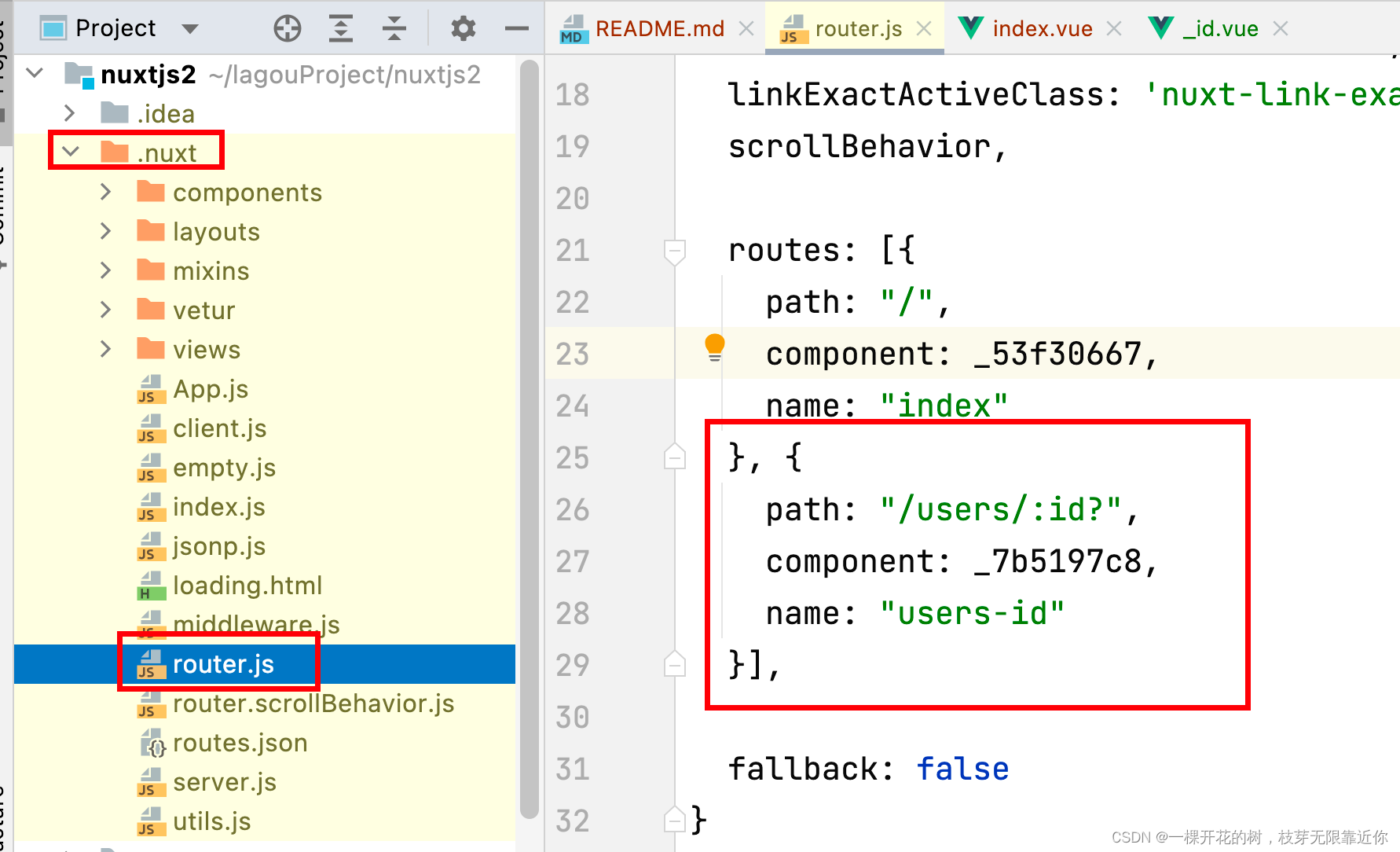Collapse the nuxtjs2 root folder
The image size is (1400, 852).
tap(35, 74)
